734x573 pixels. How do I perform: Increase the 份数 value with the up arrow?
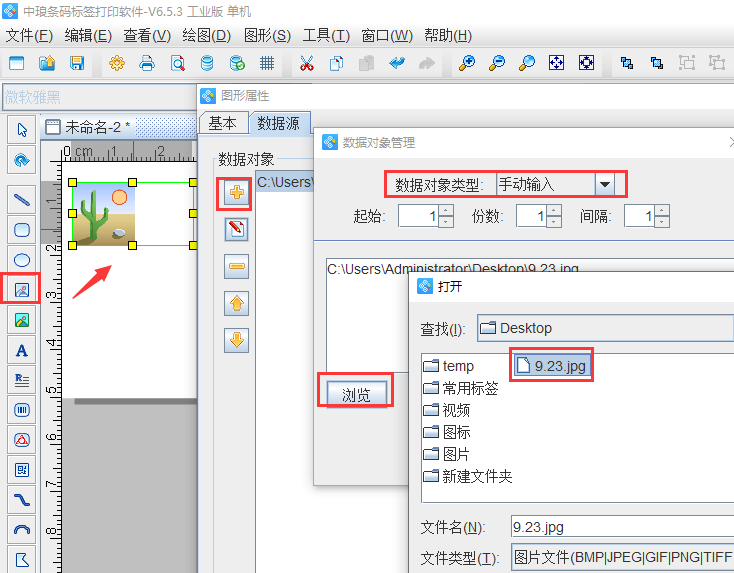pyautogui.click(x=554, y=210)
